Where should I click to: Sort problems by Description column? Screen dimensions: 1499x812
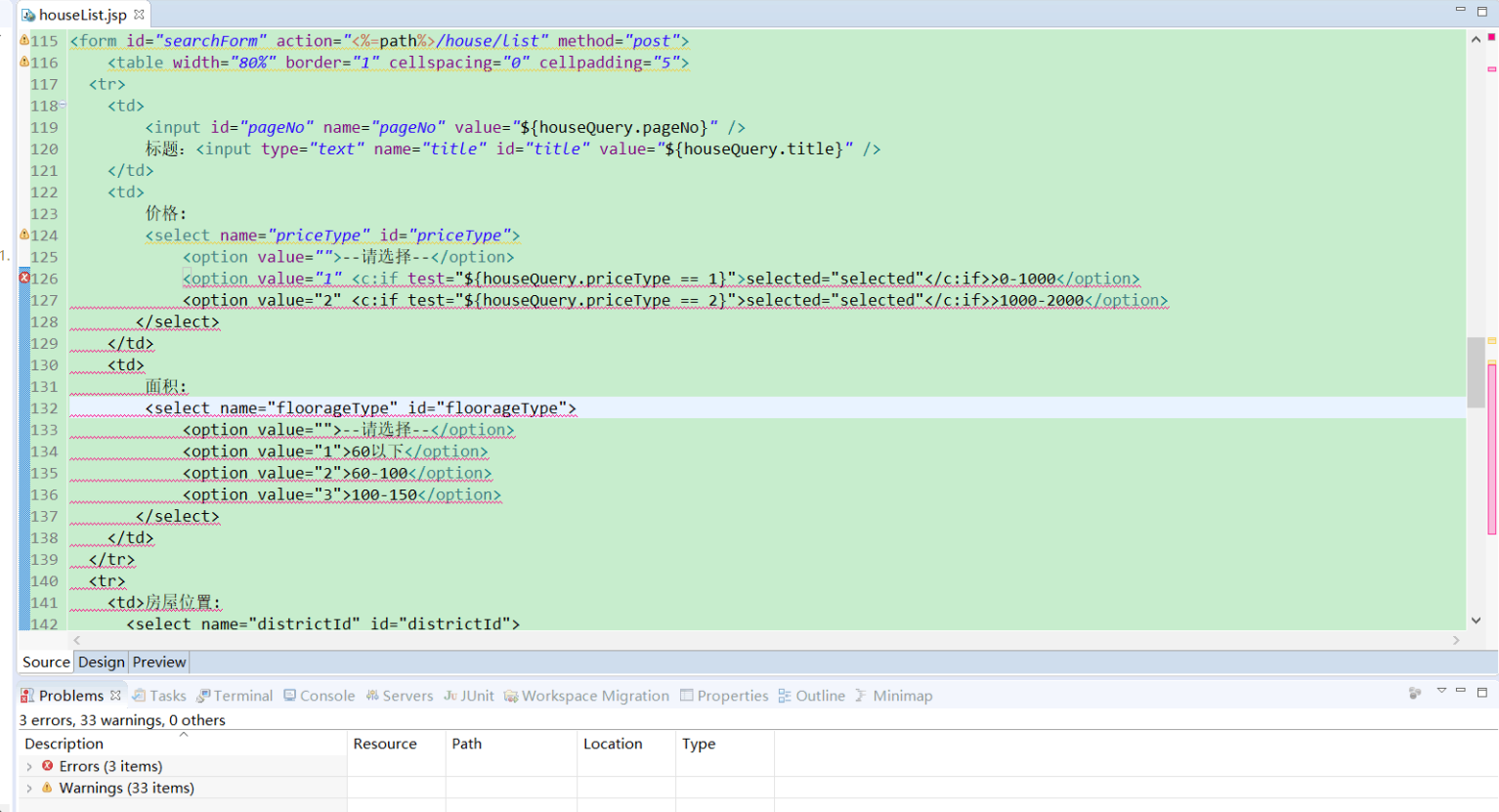click(183, 744)
